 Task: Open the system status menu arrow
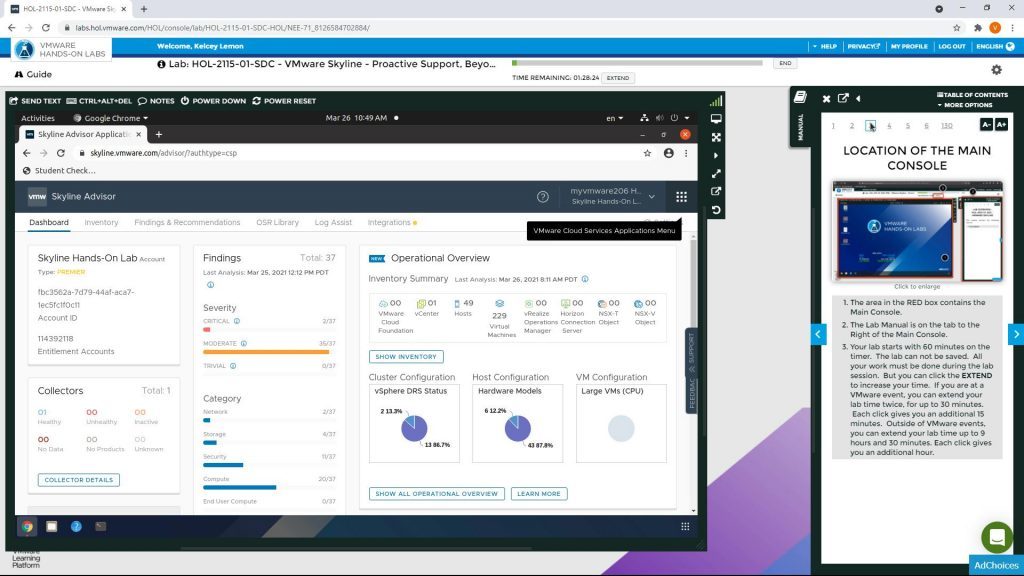pos(686,118)
